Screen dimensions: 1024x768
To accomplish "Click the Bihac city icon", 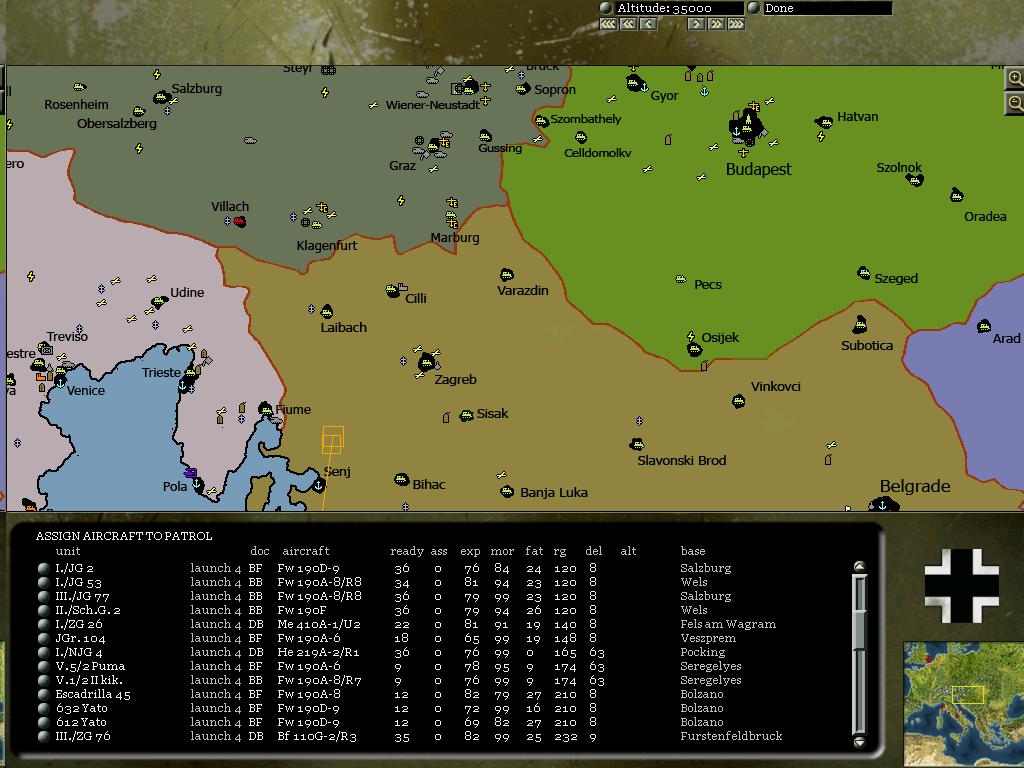I will pos(402,480).
